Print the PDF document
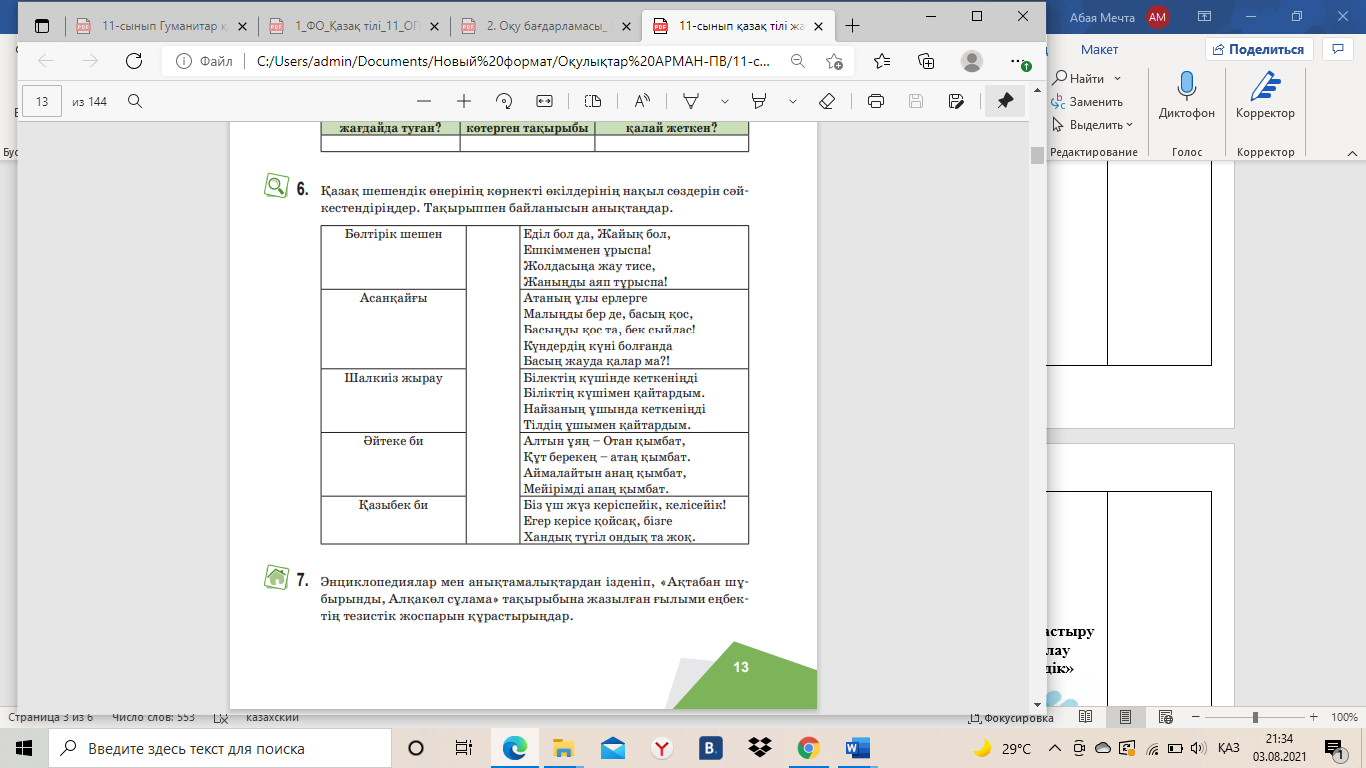 [x=876, y=101]
